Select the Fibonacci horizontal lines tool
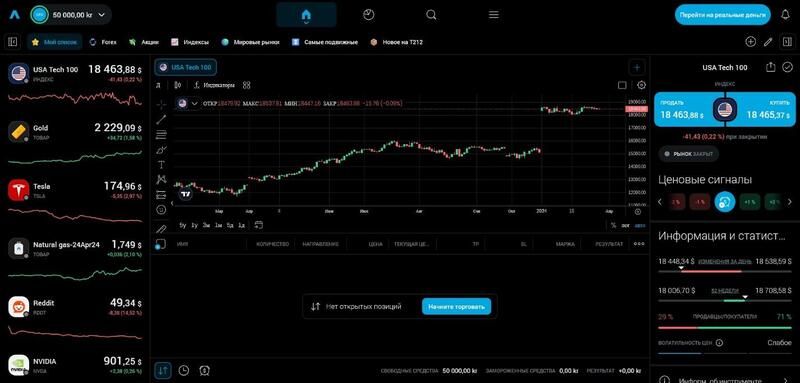 coord(161,135)
